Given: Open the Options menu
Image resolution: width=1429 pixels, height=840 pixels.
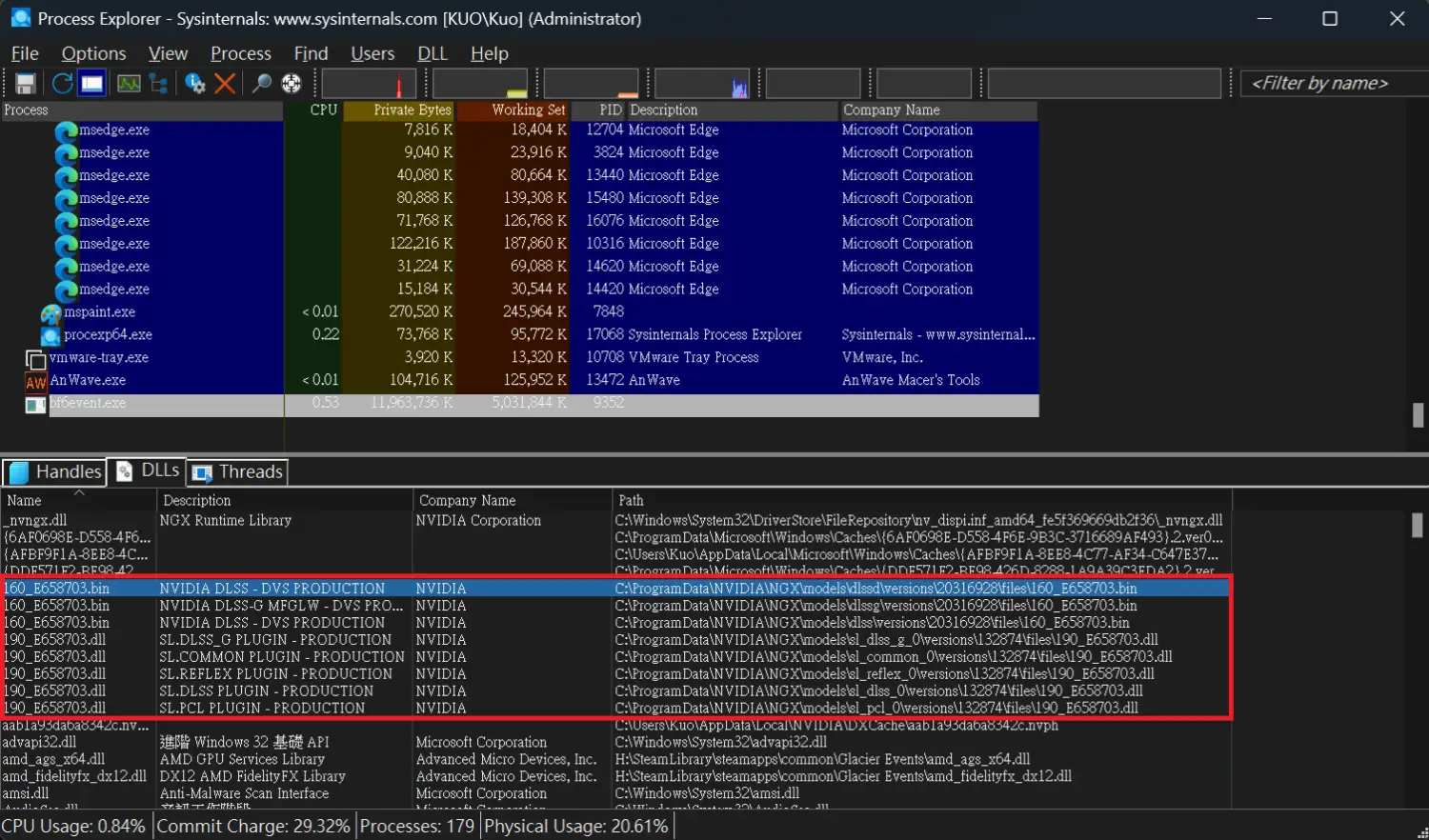Looking at the screenshot, I should [x=93, y=53].
